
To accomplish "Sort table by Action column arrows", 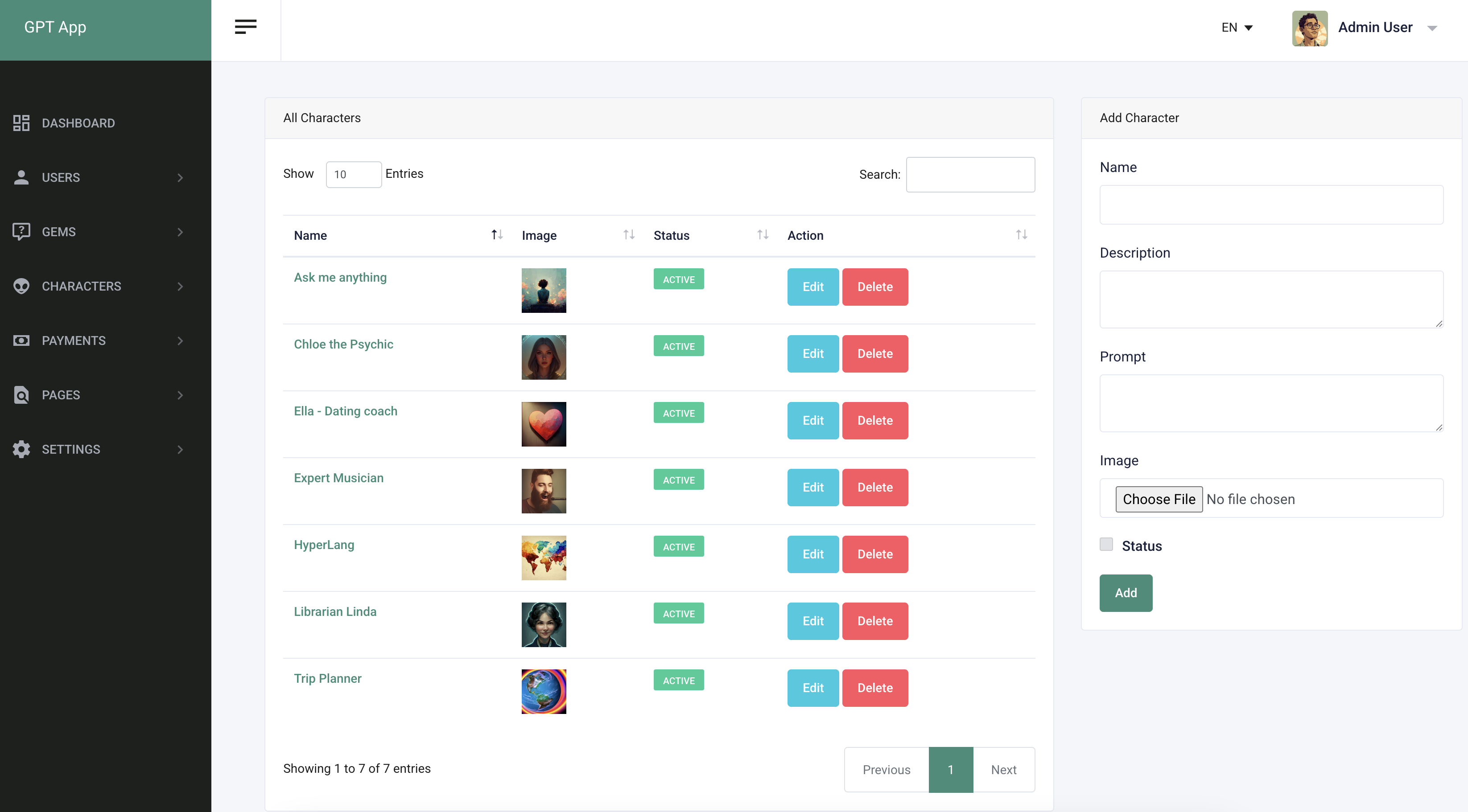I will click(x=1021, y=234).
